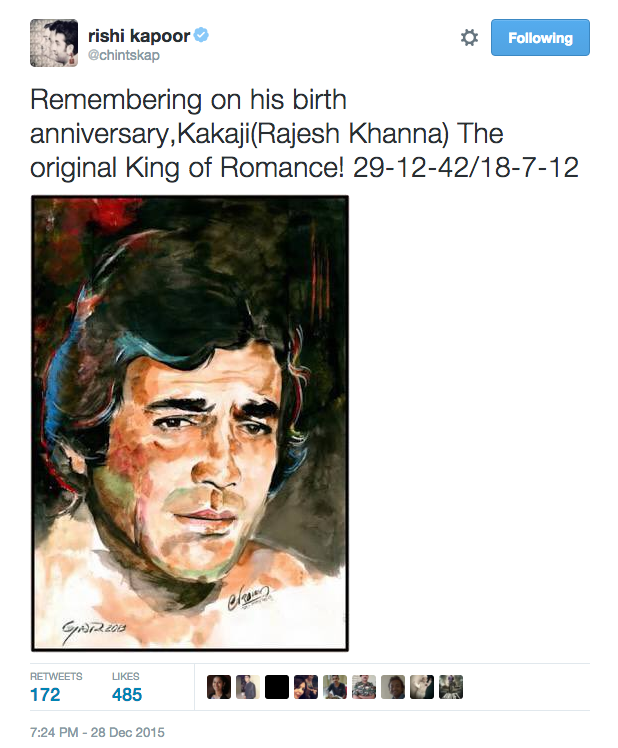Visit the @chintskap handle link

click(123, 56)
